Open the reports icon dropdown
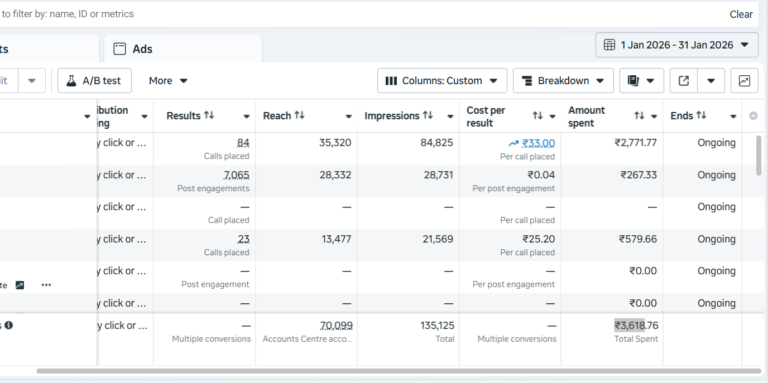Screen dimensions: 768x383 [x=641, y=81]
